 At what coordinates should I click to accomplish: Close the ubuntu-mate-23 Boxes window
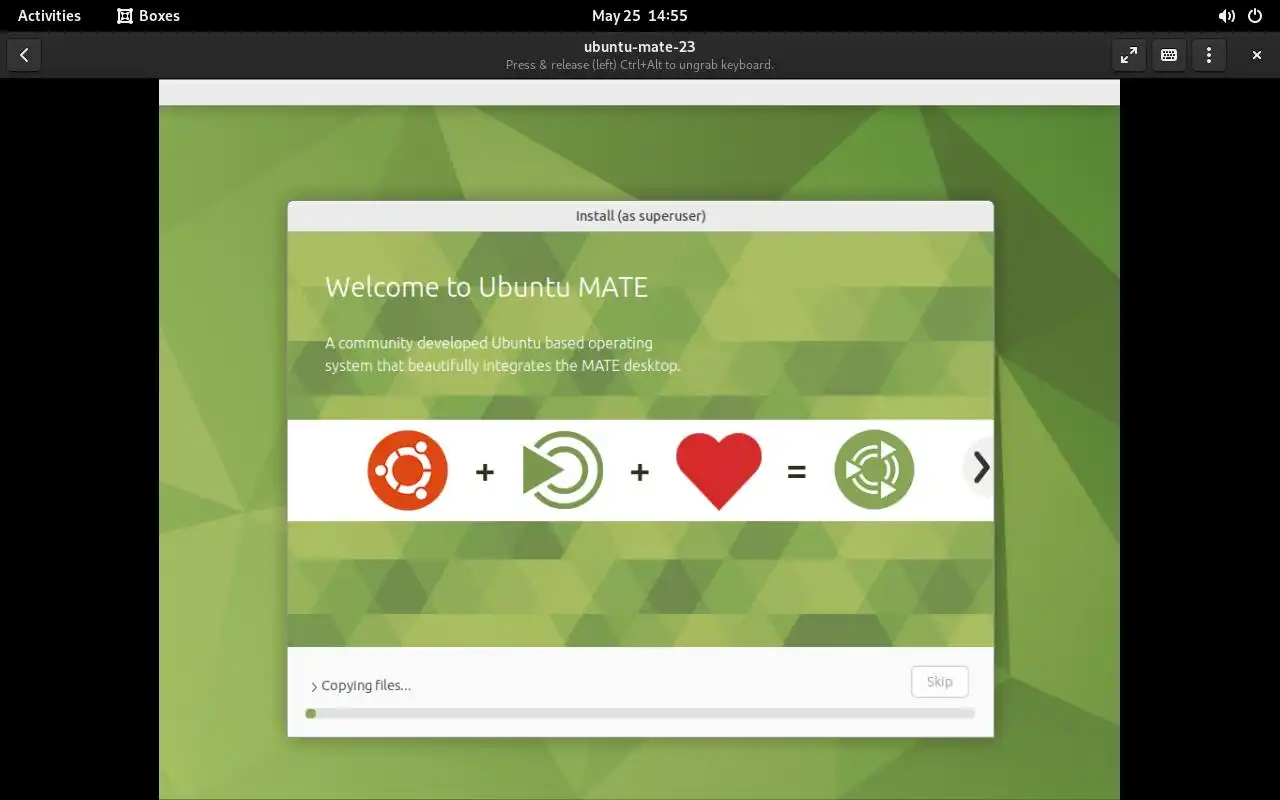tap(1257, 55)
